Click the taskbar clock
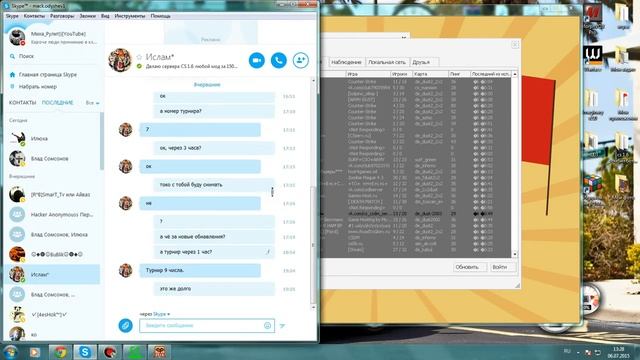 (x=619, y=353)
